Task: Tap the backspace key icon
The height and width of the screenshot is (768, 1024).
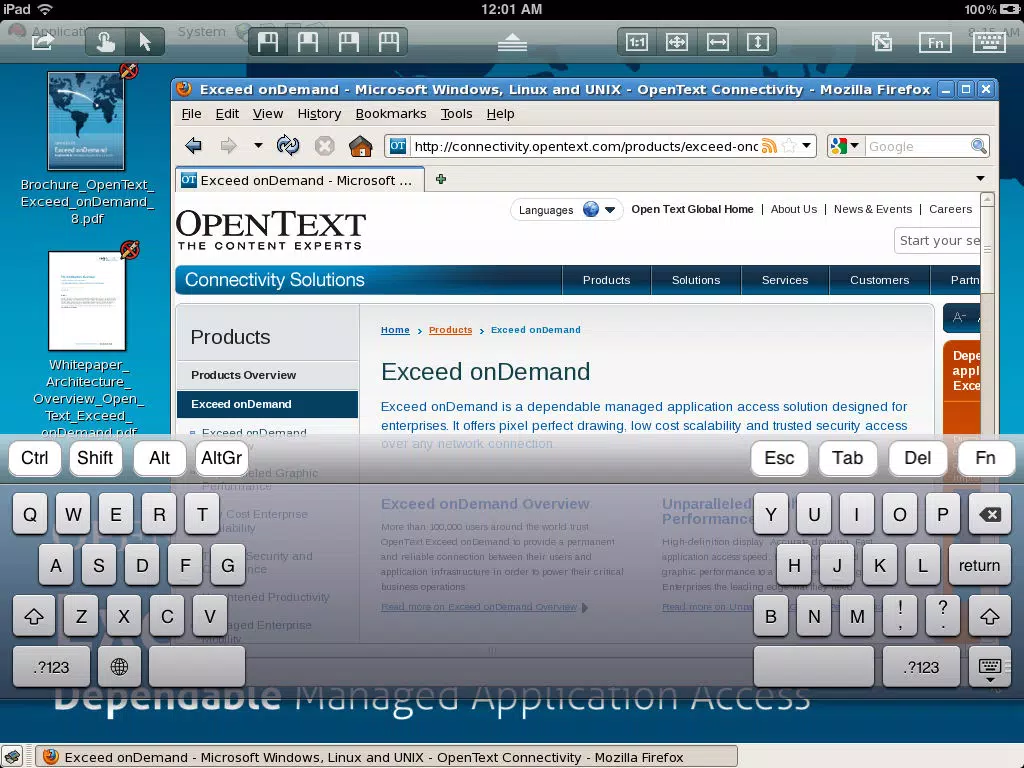Action: (990, 515)
